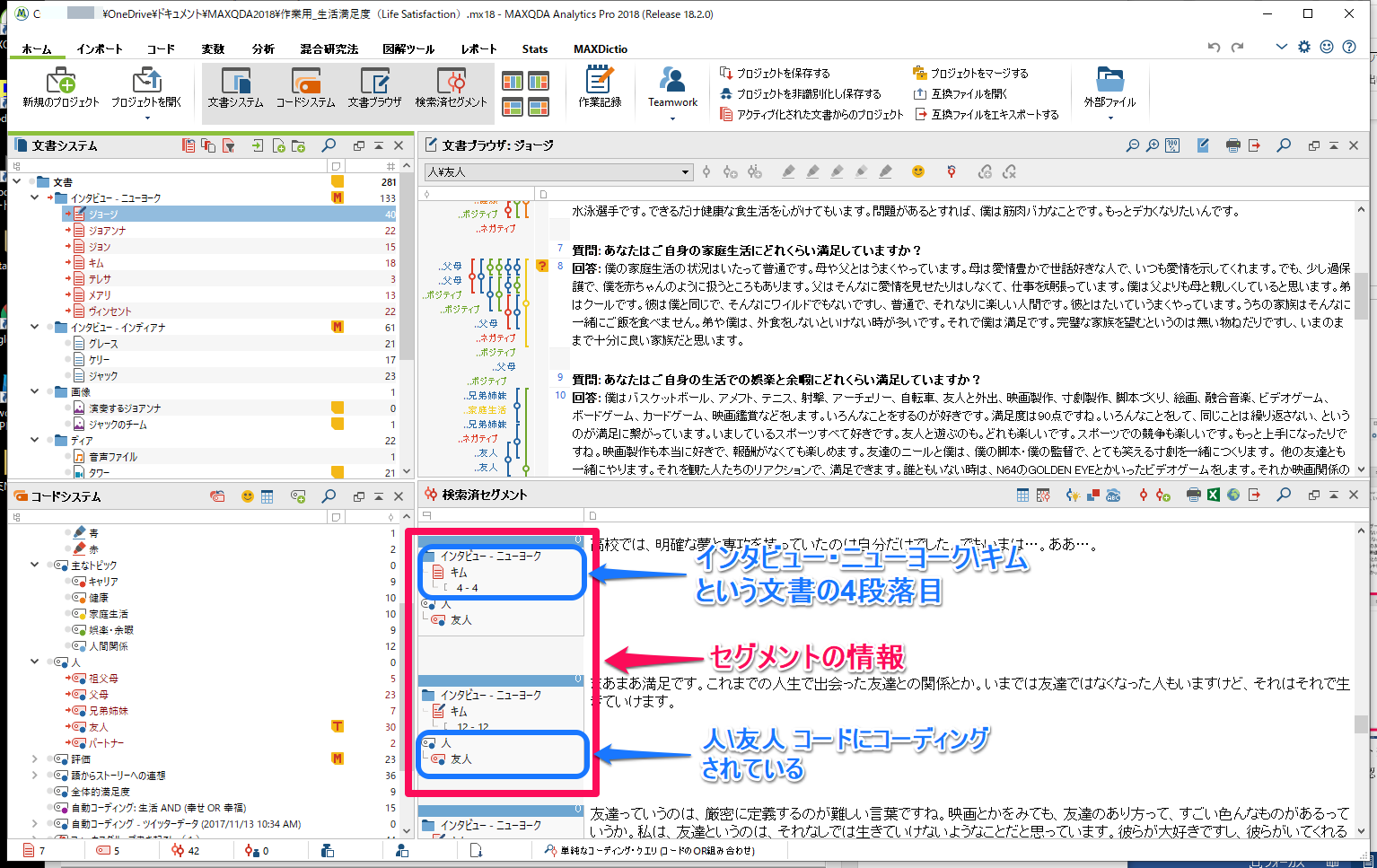Expand the 評価 code in the code tree
Image resolution: width=1377 pixels, height=868 pixels.
(x=34, y=759)
